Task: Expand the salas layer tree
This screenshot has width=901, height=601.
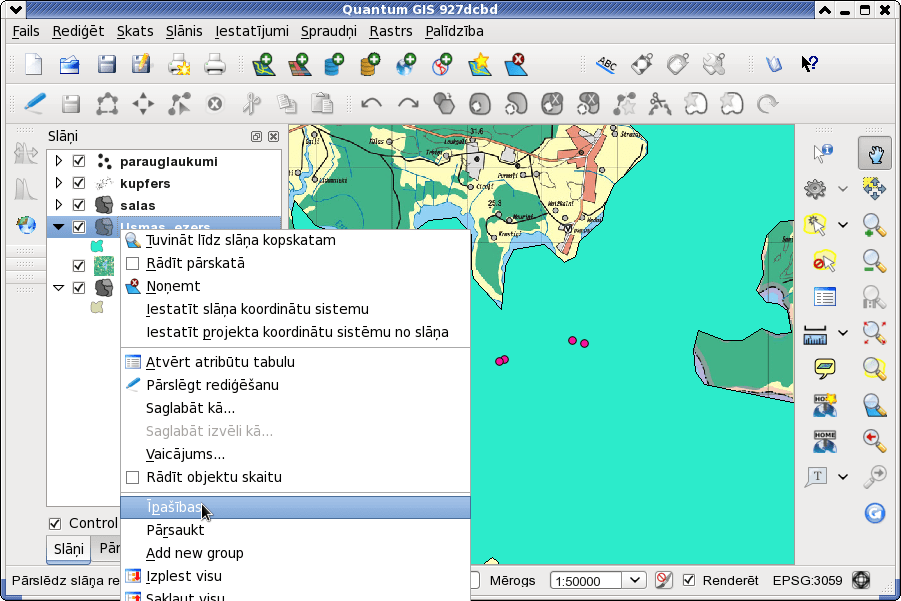Action: (x=59, y=205)
